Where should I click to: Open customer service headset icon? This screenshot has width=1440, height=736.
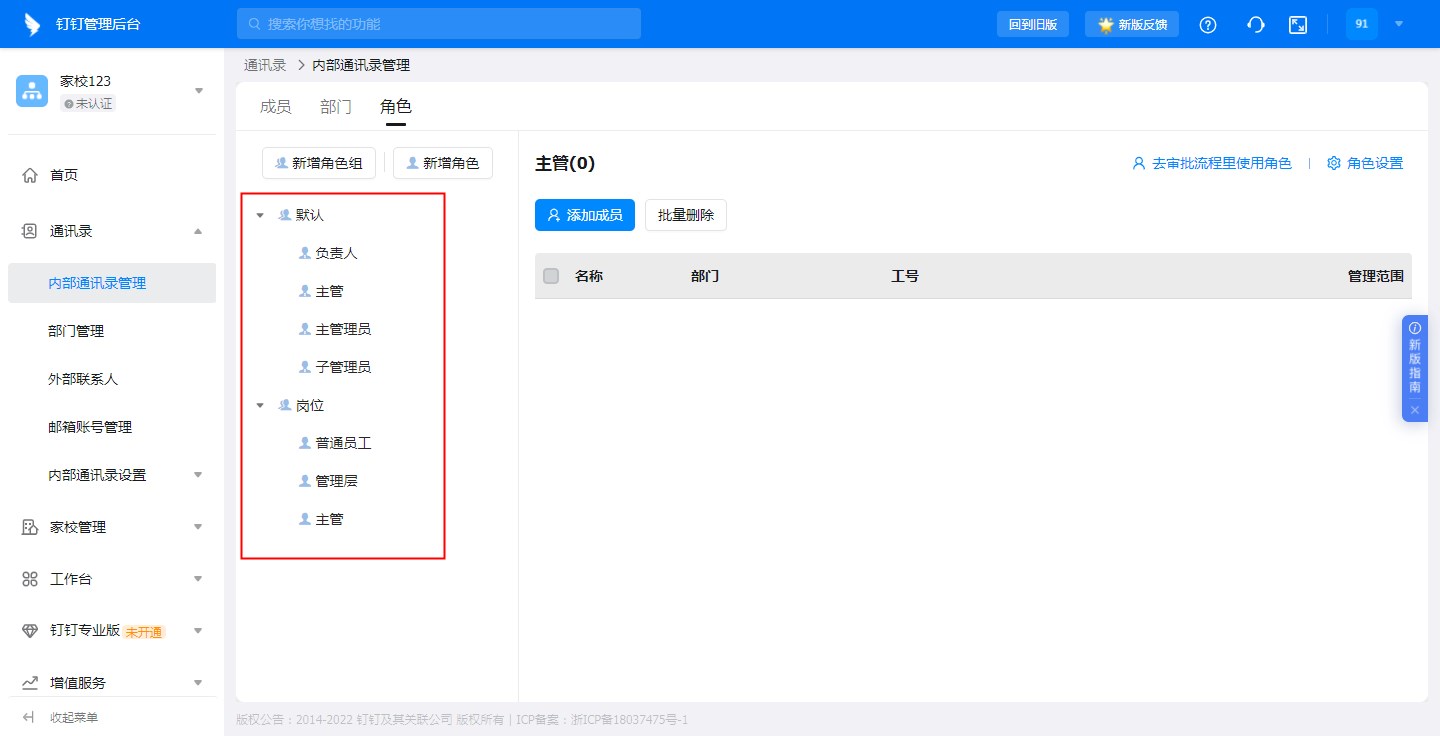(x=1256, y=25)
